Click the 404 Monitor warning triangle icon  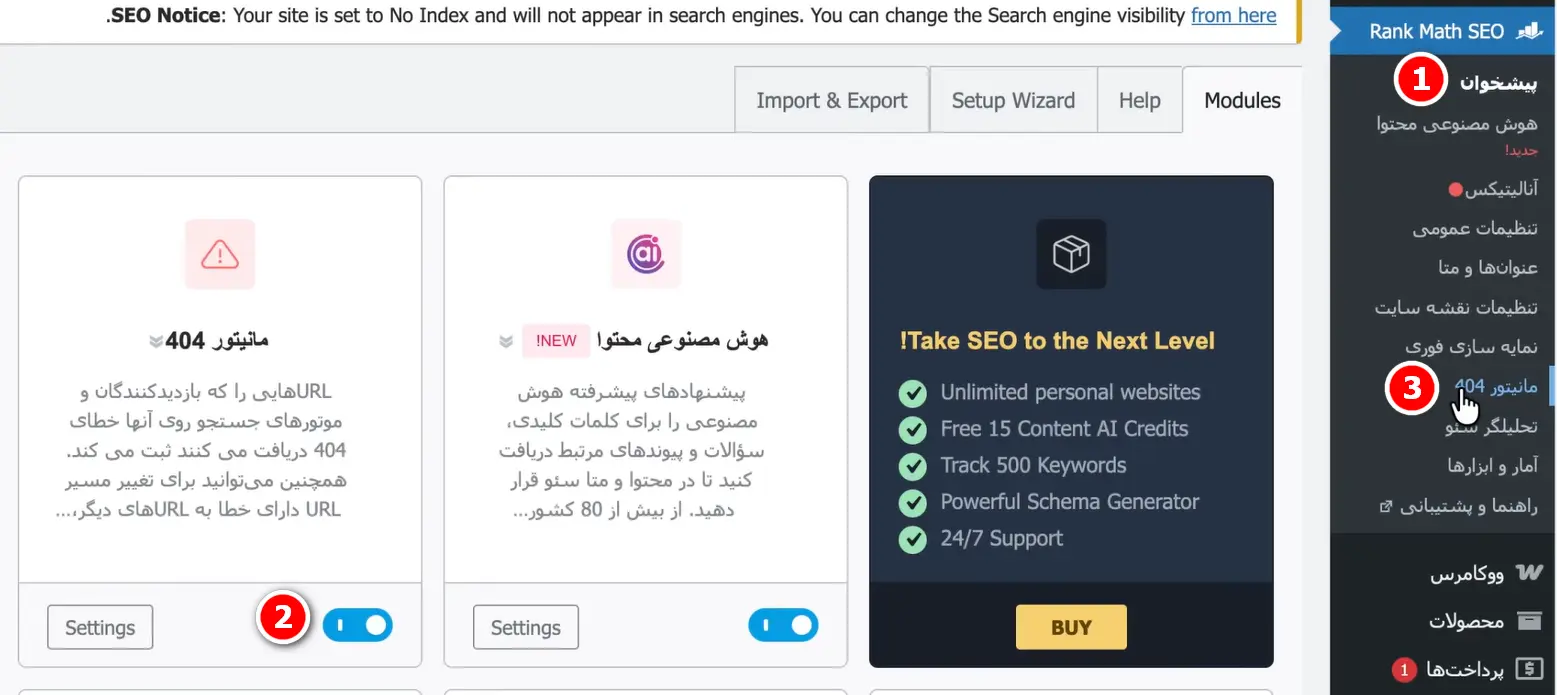[x=220, y=255]
